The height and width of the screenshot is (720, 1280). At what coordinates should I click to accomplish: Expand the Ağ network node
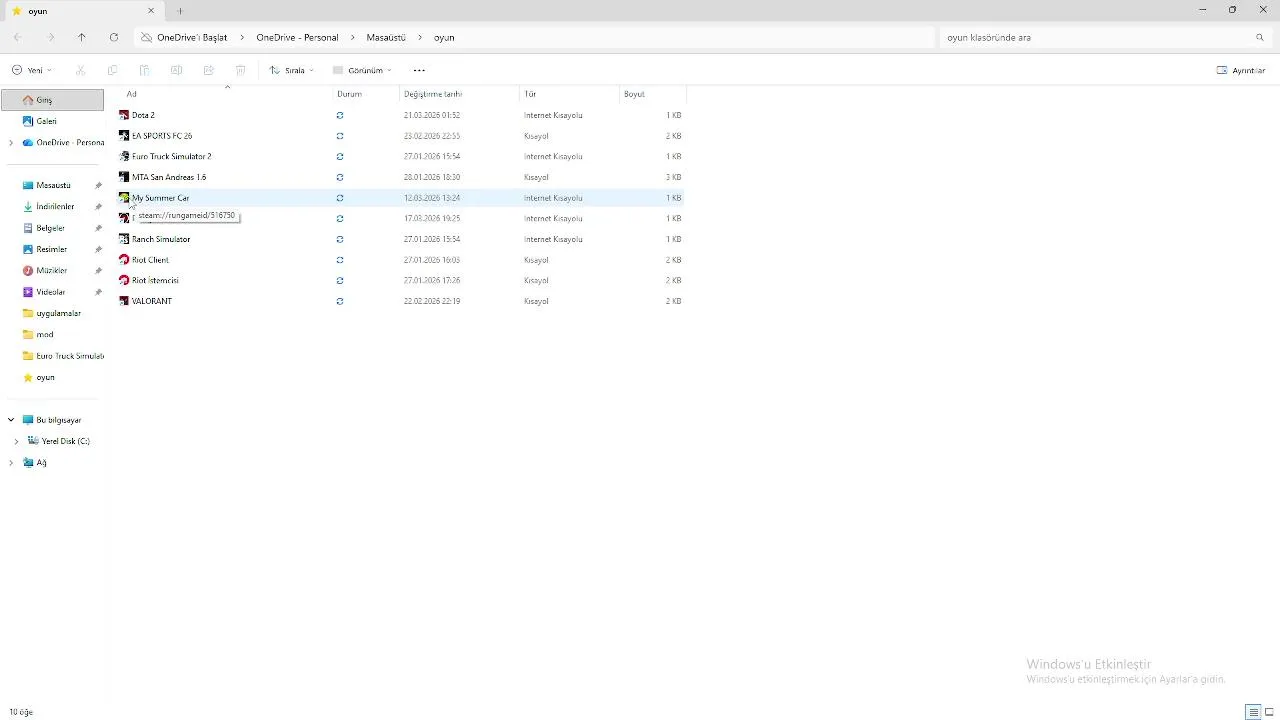(11, 462)
